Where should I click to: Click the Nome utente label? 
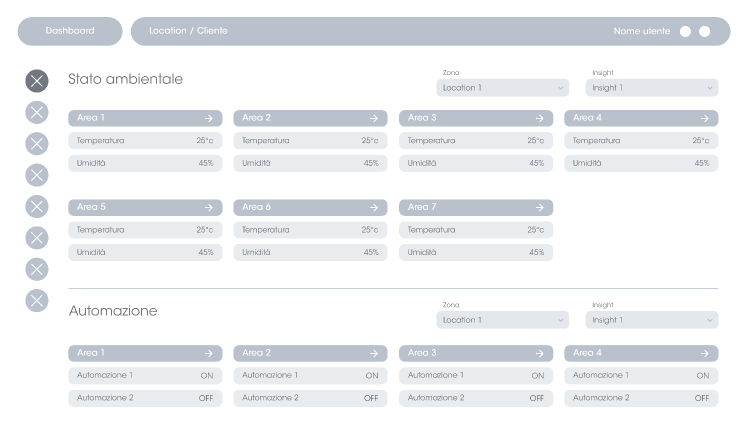tap(640, 31)
